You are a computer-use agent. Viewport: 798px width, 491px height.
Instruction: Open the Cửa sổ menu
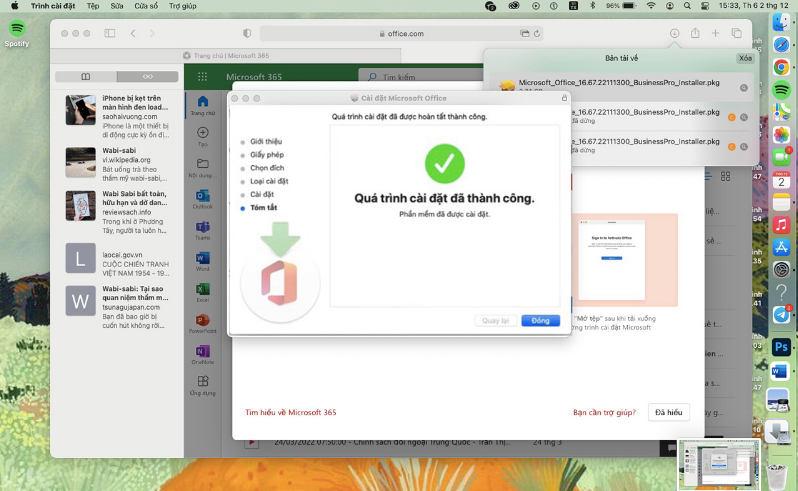coord(146,6)
